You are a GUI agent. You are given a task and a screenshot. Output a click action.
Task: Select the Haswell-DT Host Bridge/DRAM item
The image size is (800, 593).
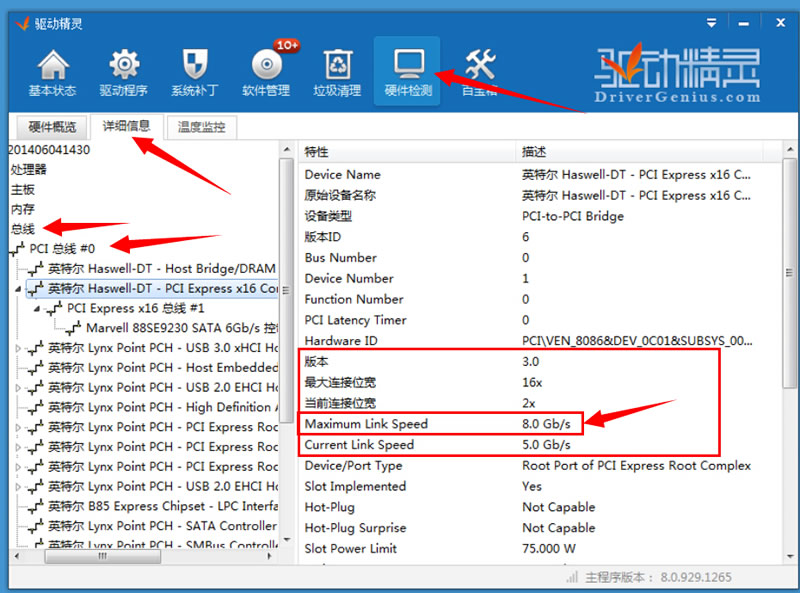pyautogui.click(x=162, y=268)
